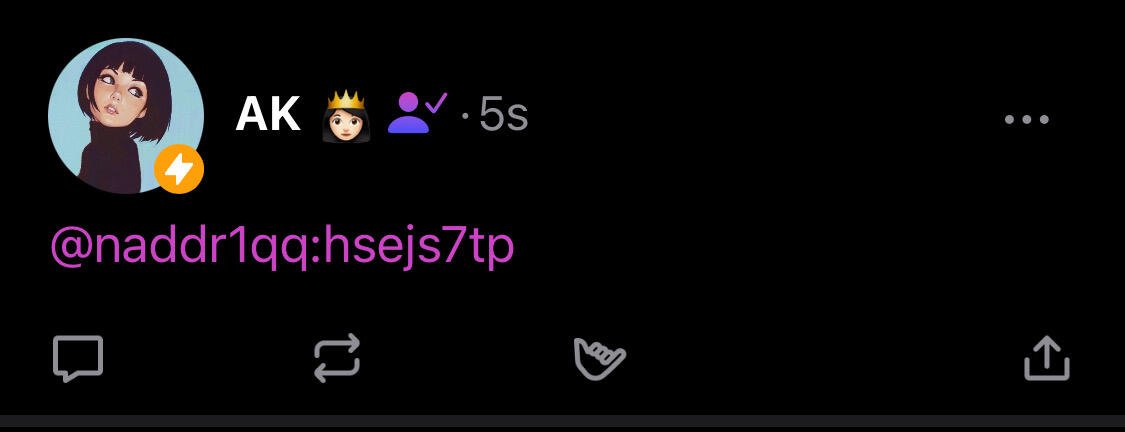Open zap option on the lightning badge
This screenshot has height=432, width=1125.
[179, 169]
